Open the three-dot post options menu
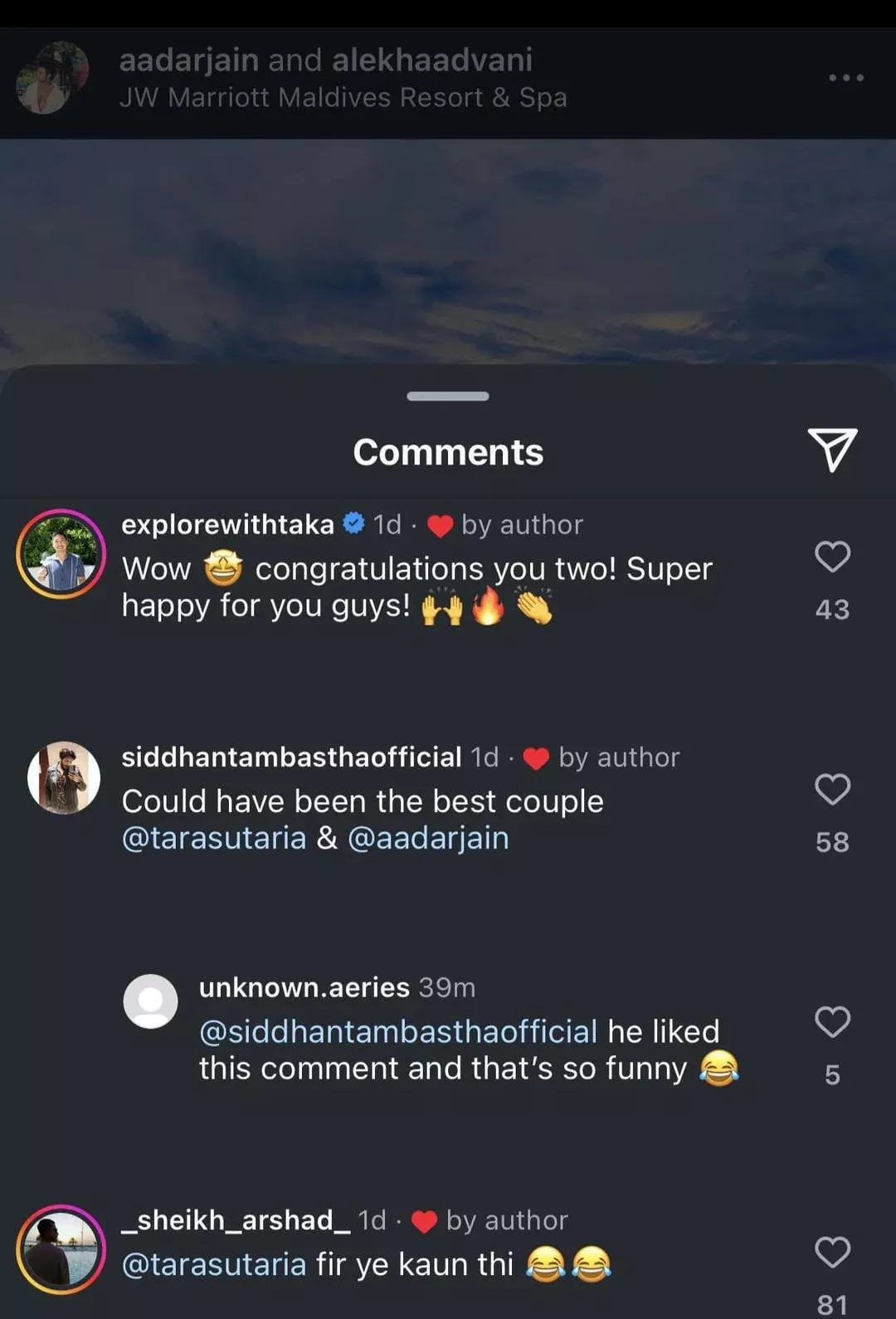The image size is (896, 1319). [x=846, y=78]
